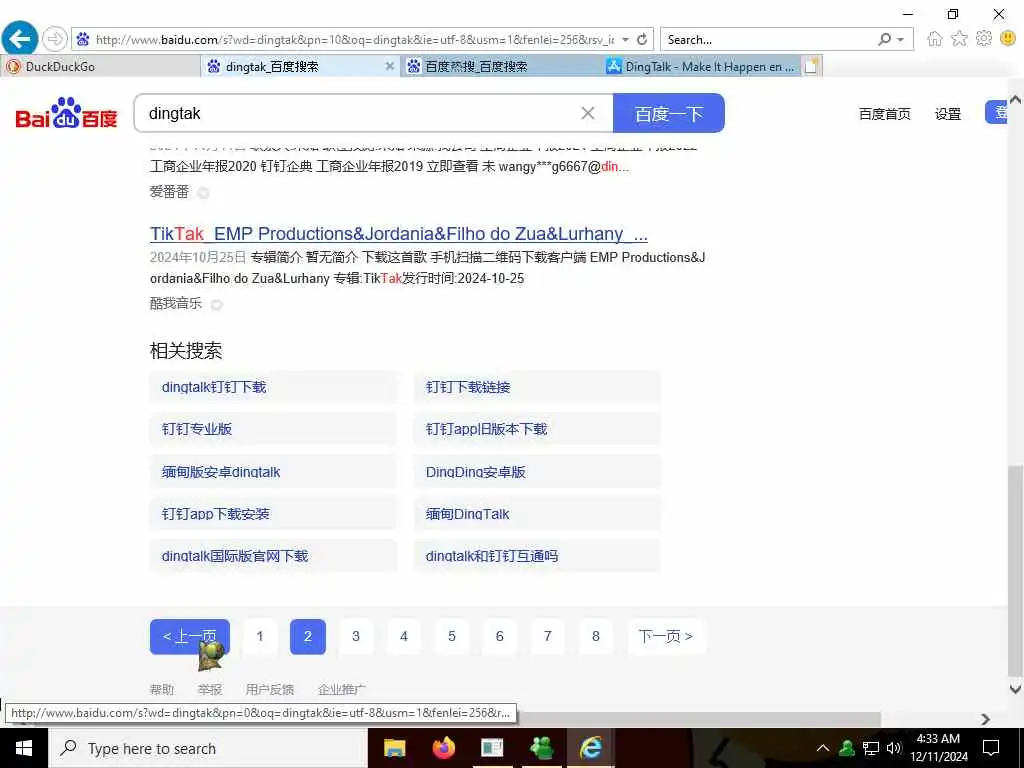Click the browser Back arrow button
Image resolution: width=1024 pixels, height=768 pixels.
pyautogui.click(x=20, y=39)
